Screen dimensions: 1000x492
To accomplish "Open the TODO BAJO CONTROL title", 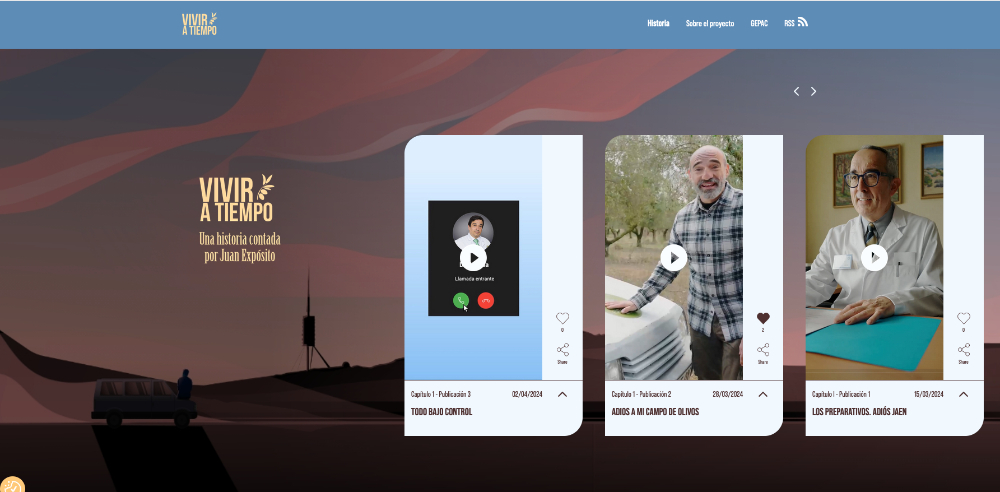I will point(441,412).
